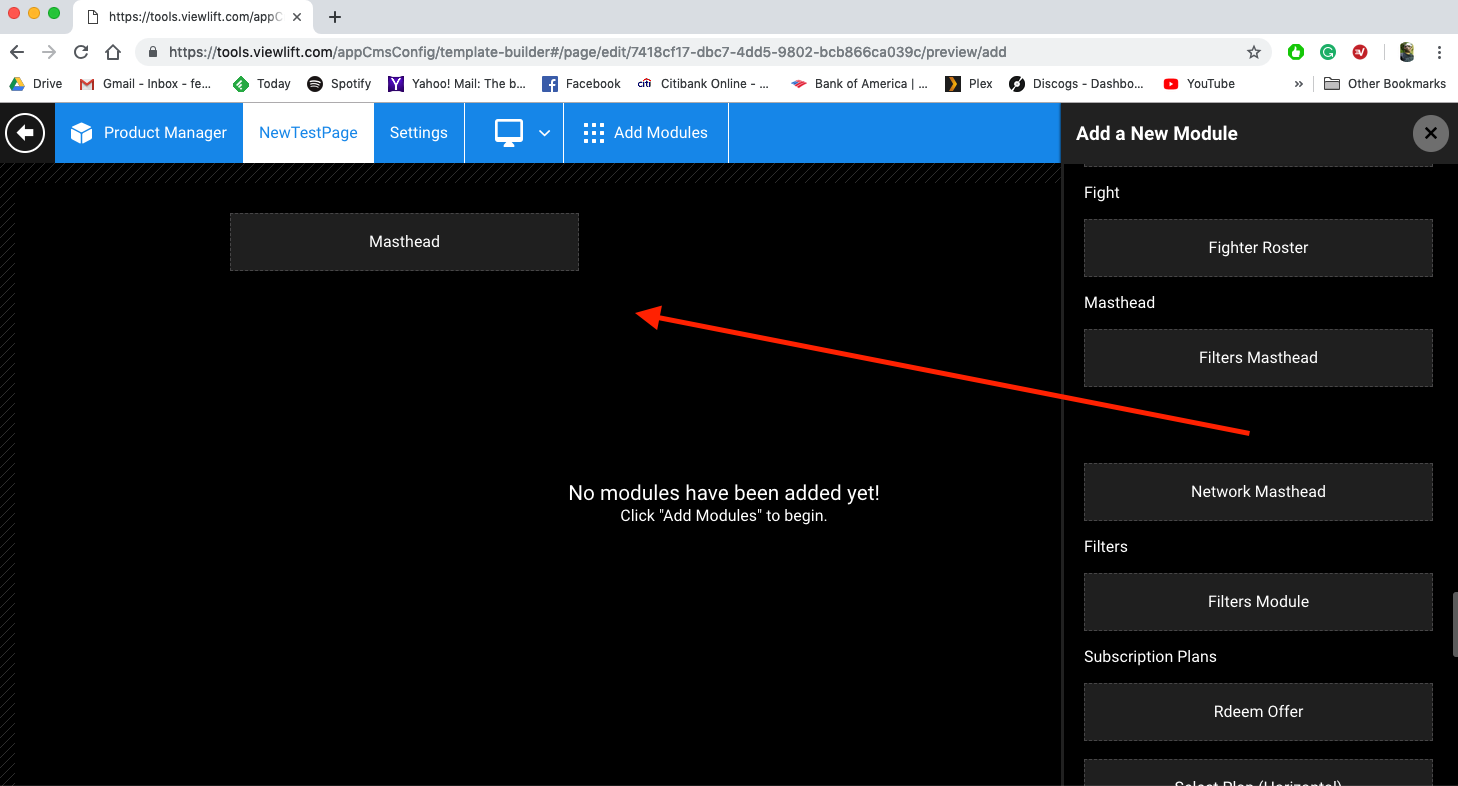This screenshot has width=1458, height=786.
Task: Open the Spotify bookmark
Action: [x=339, y=84]
